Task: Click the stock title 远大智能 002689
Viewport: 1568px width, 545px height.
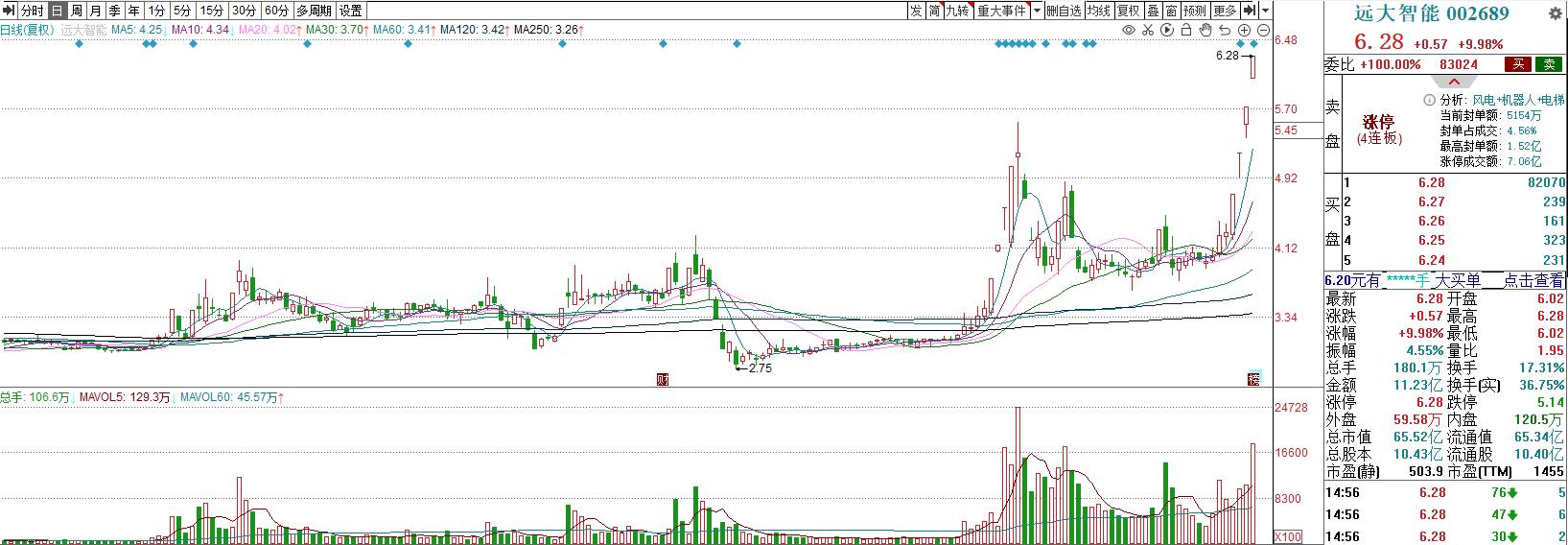Action: tap(1431, 13)
